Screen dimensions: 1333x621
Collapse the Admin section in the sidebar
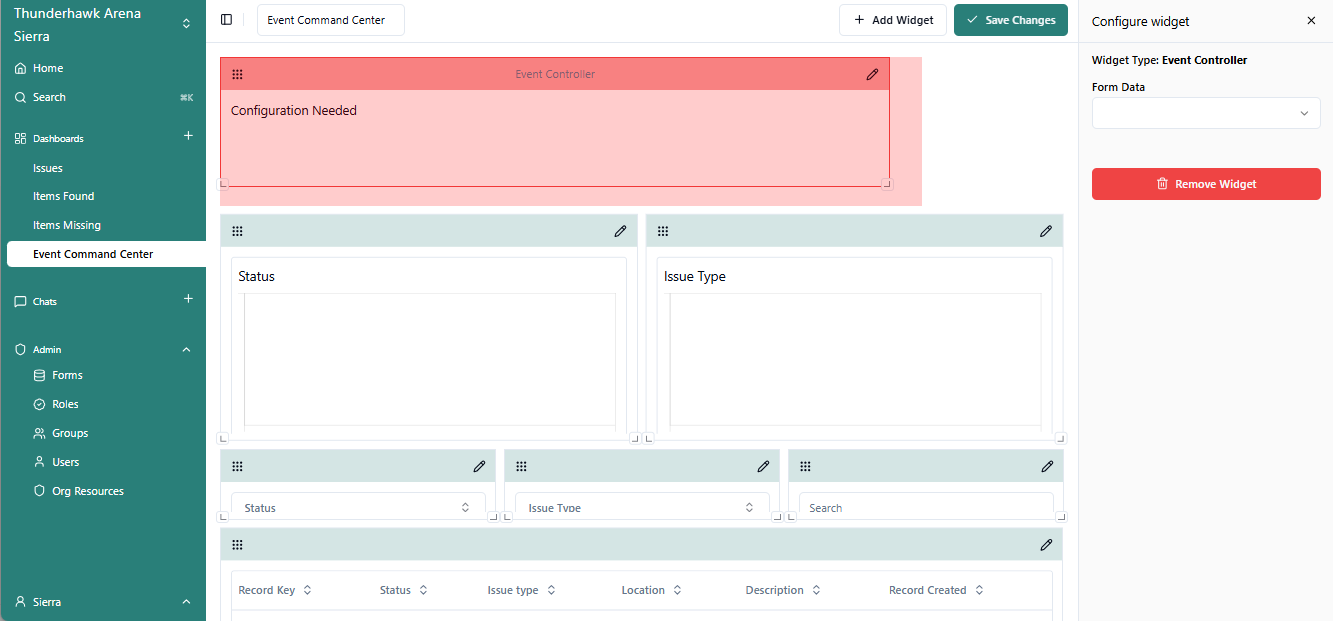pyautogui.click(x=186, y=350)
